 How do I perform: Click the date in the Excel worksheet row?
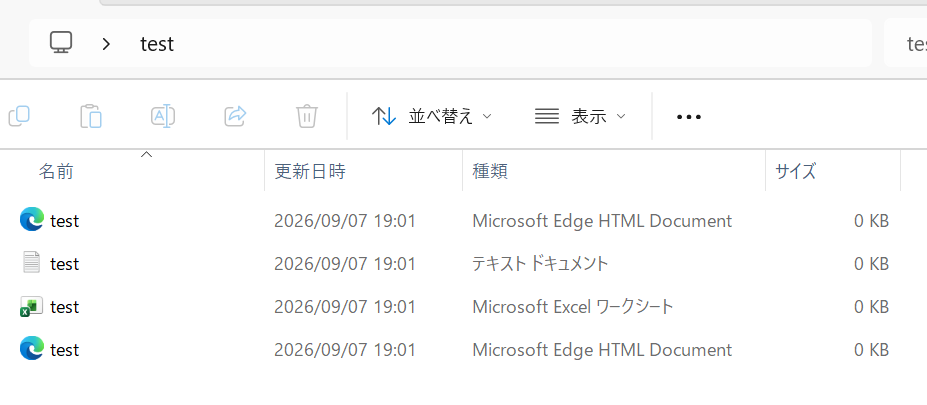(x=345, y=307)
